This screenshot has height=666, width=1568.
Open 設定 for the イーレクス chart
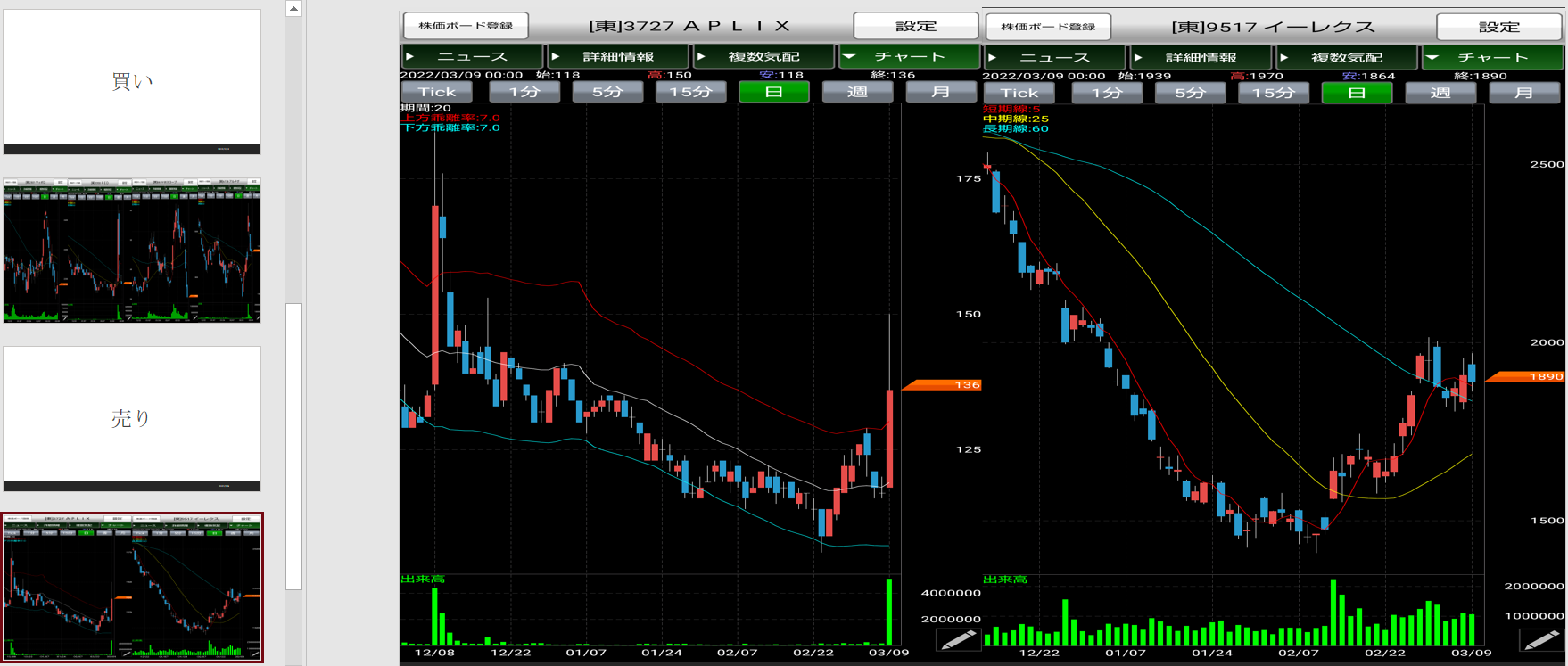tap(1498, 27)
